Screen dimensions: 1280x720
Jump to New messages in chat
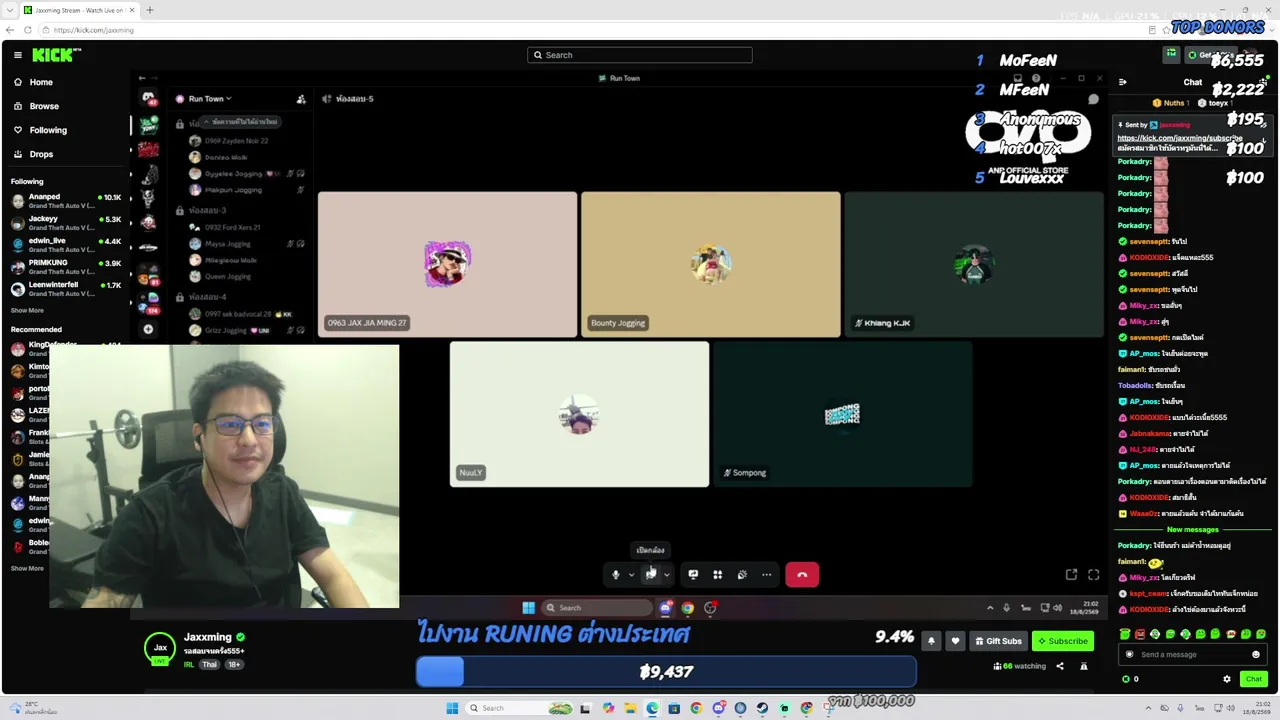(1192, 529)
